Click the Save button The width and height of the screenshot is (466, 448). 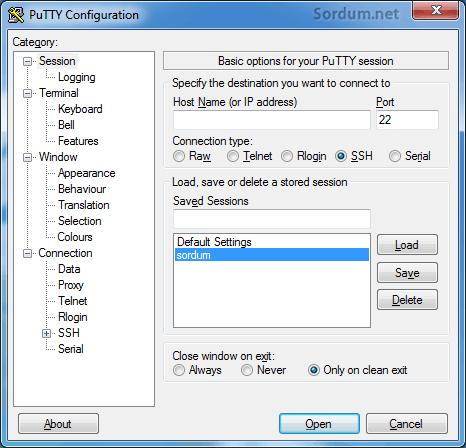tap(407, 273)
